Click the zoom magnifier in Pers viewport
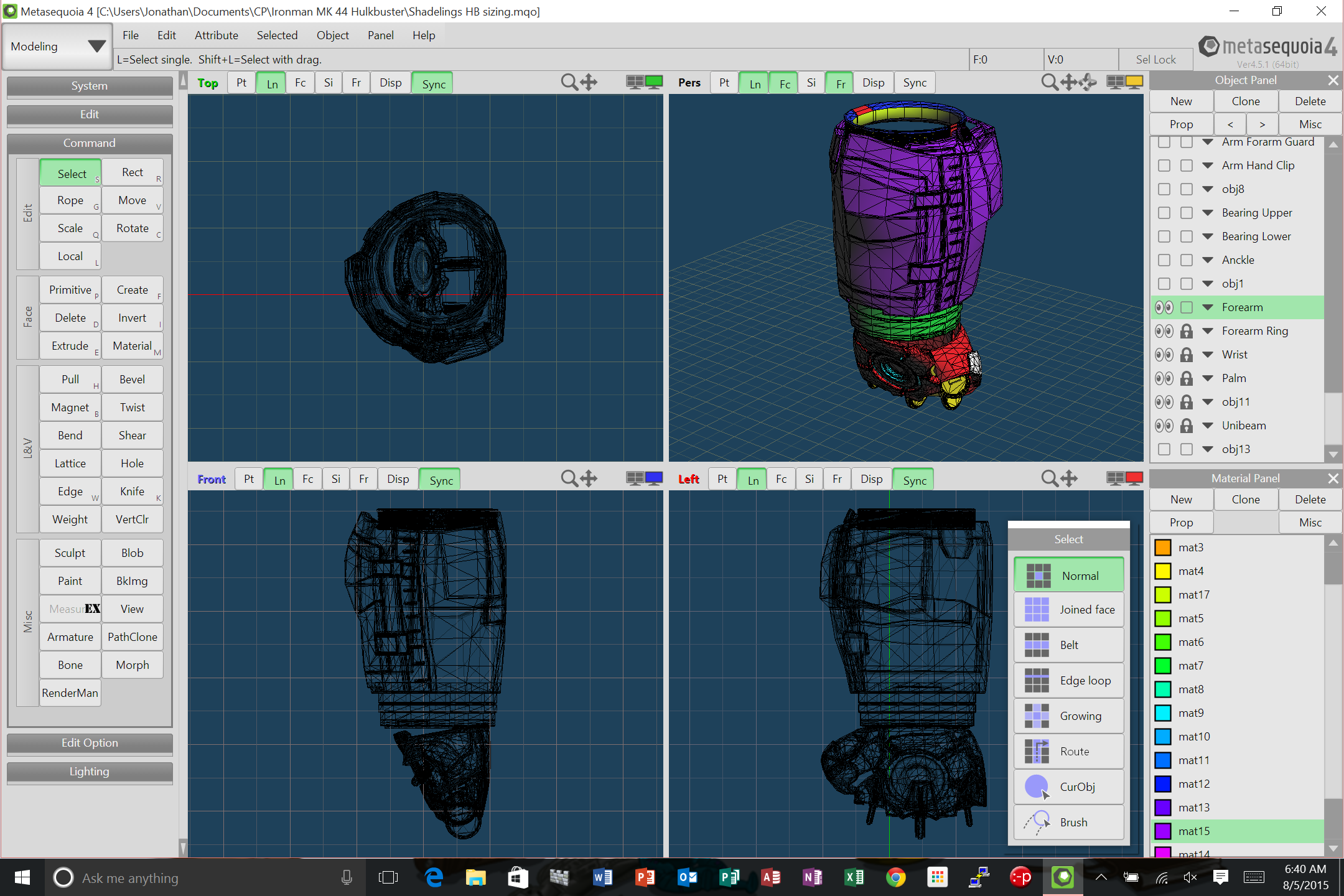This screenshot has height=896, width=1344. click(1049, 82)
